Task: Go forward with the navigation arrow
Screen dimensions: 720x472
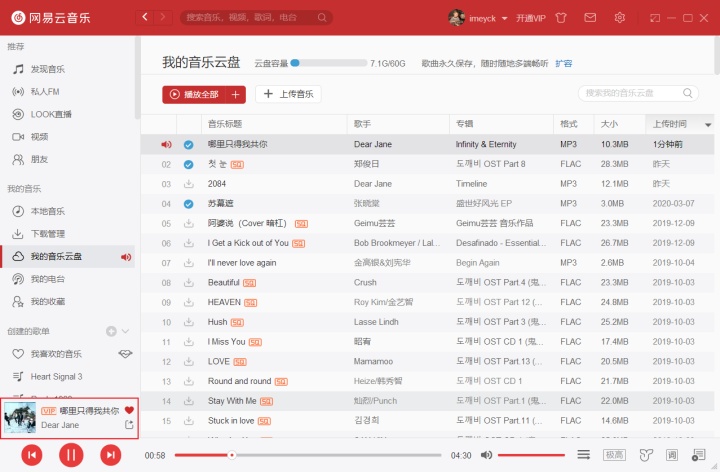Action: 163,17
